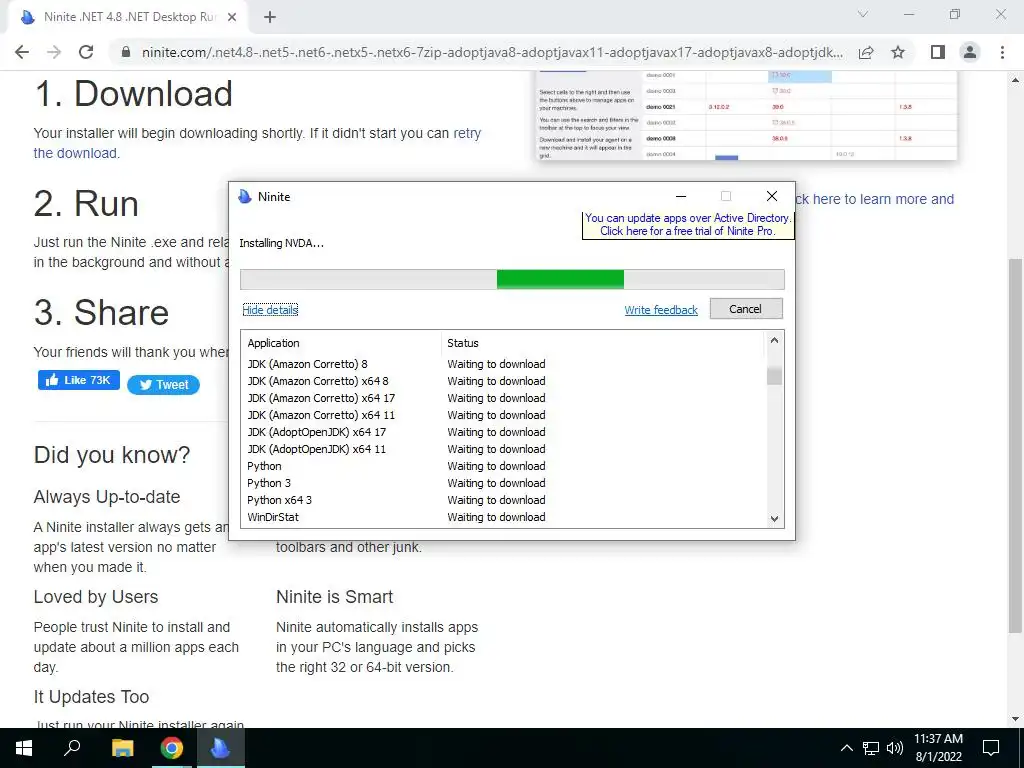Click Chrome's forward arrow
1024x768 pixels.
(54, 52)
